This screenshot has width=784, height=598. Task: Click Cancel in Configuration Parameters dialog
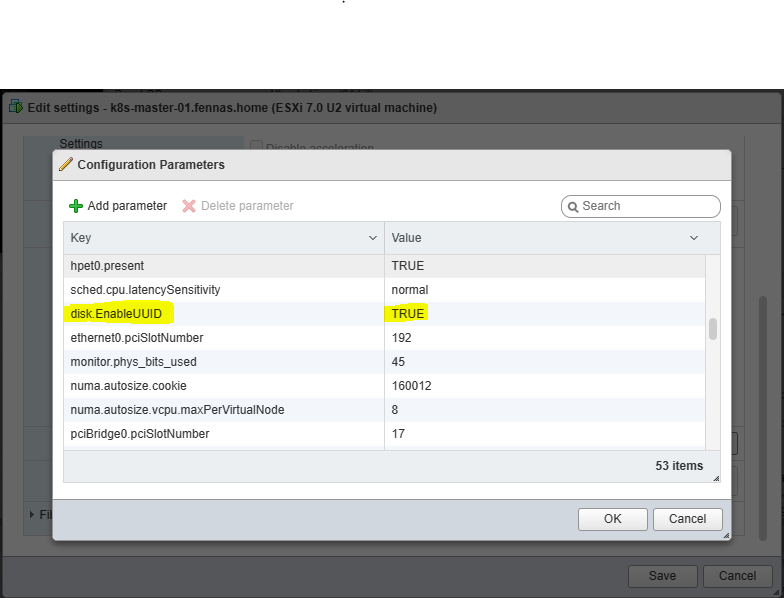pyautogui.click(x=688, y=519)
